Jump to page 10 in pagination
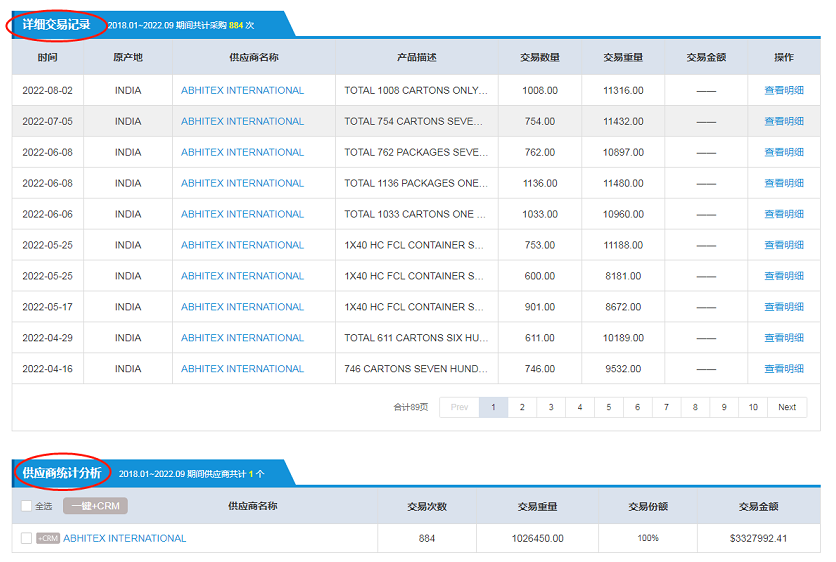The width and height of the screenshot is (836, 562). pyautogui.click(x=753, y=407)
